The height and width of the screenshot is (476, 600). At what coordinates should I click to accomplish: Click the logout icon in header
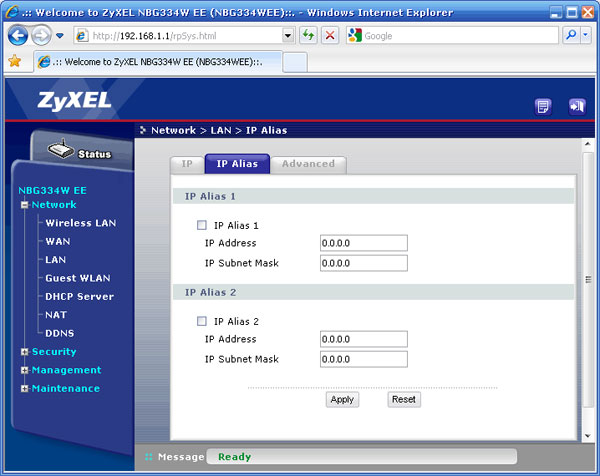[x=576, y=106]
